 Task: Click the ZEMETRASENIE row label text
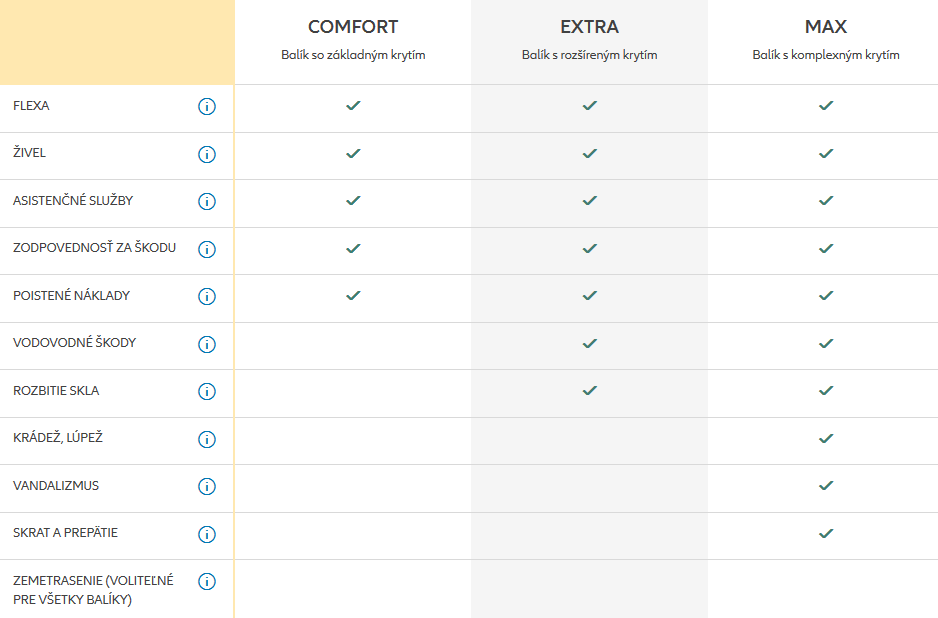tap(93, 590)
